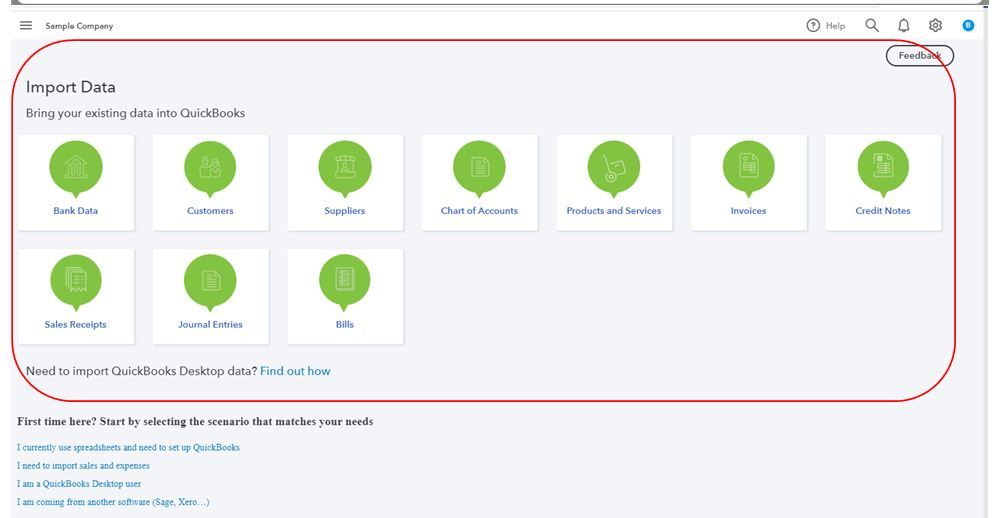The width and height of the screenshot is (992, 518).
Task: Select the Credit Notes label
Action: tap(883, 211)
